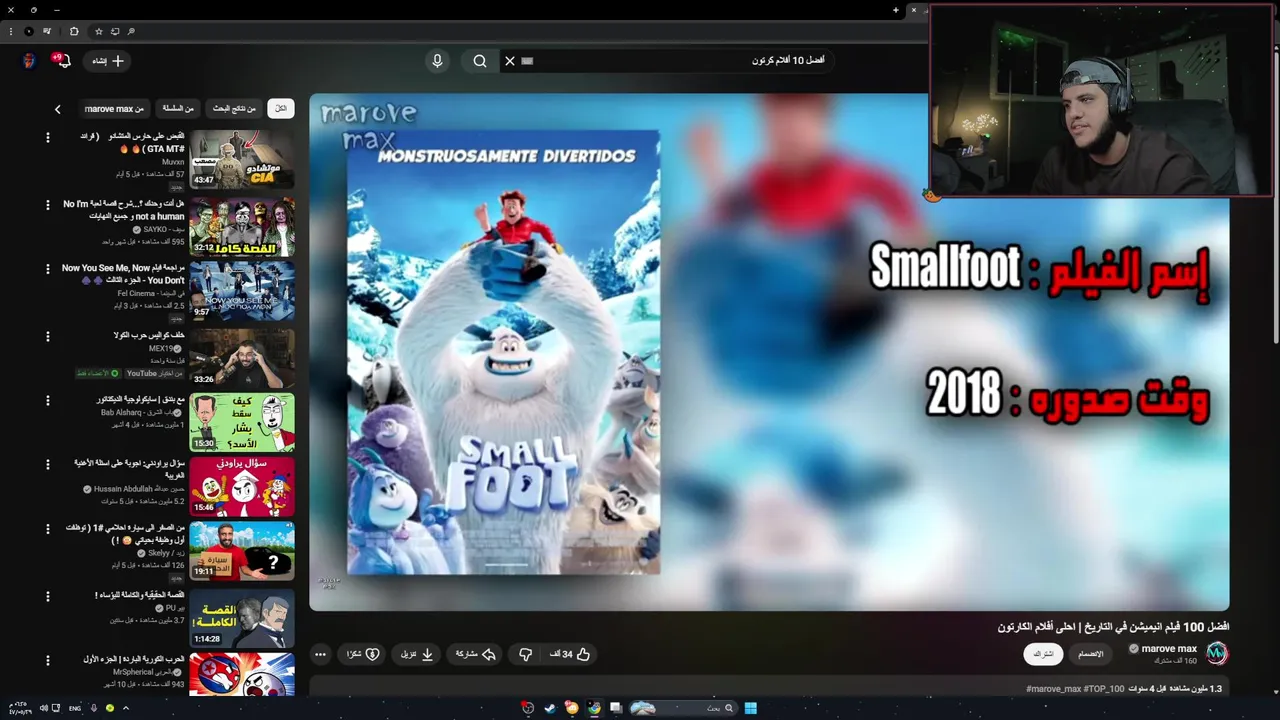Click the Share (مشاركة) button
This screenshot has width=1280, height=720.
coord(476,654)
